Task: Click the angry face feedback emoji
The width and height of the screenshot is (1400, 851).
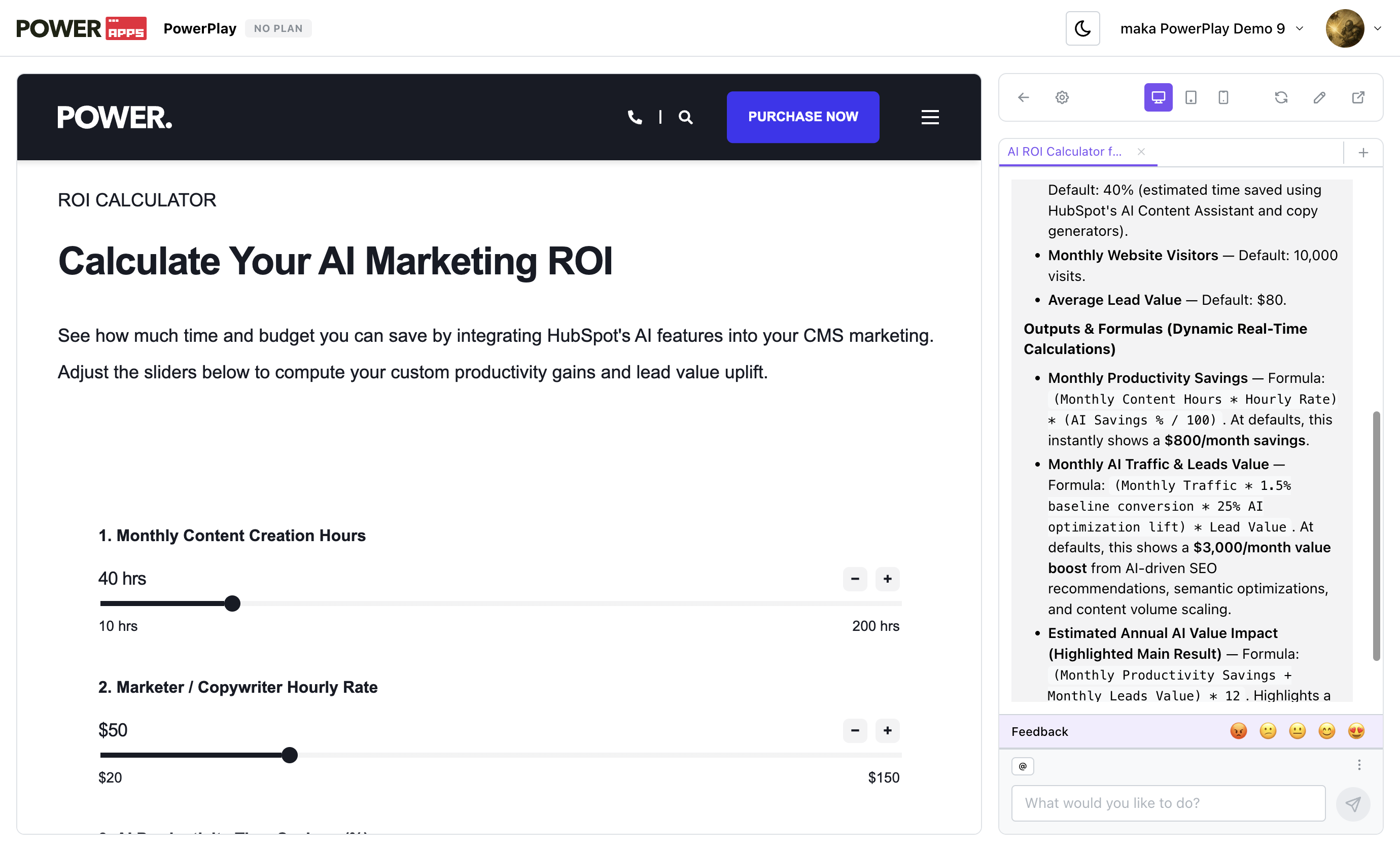Action: pos(1238,731)
